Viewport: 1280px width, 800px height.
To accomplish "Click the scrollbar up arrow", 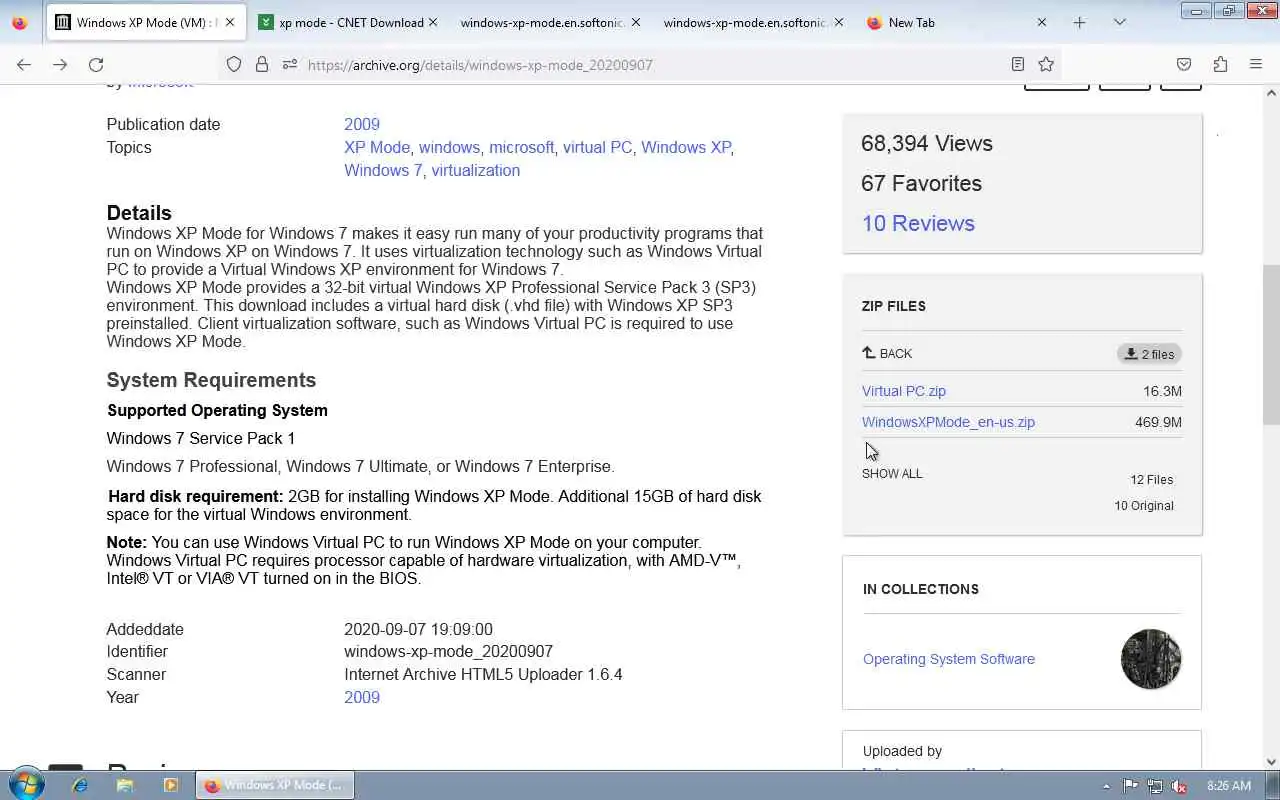I will tap(1271, 93).
